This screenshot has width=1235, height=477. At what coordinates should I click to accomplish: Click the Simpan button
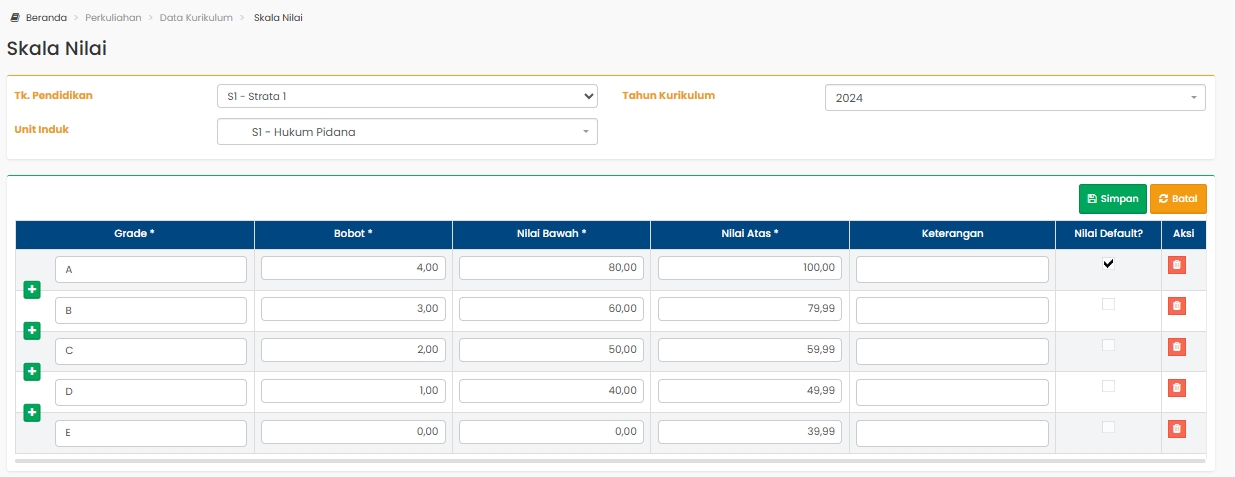tap(1112, 199)
